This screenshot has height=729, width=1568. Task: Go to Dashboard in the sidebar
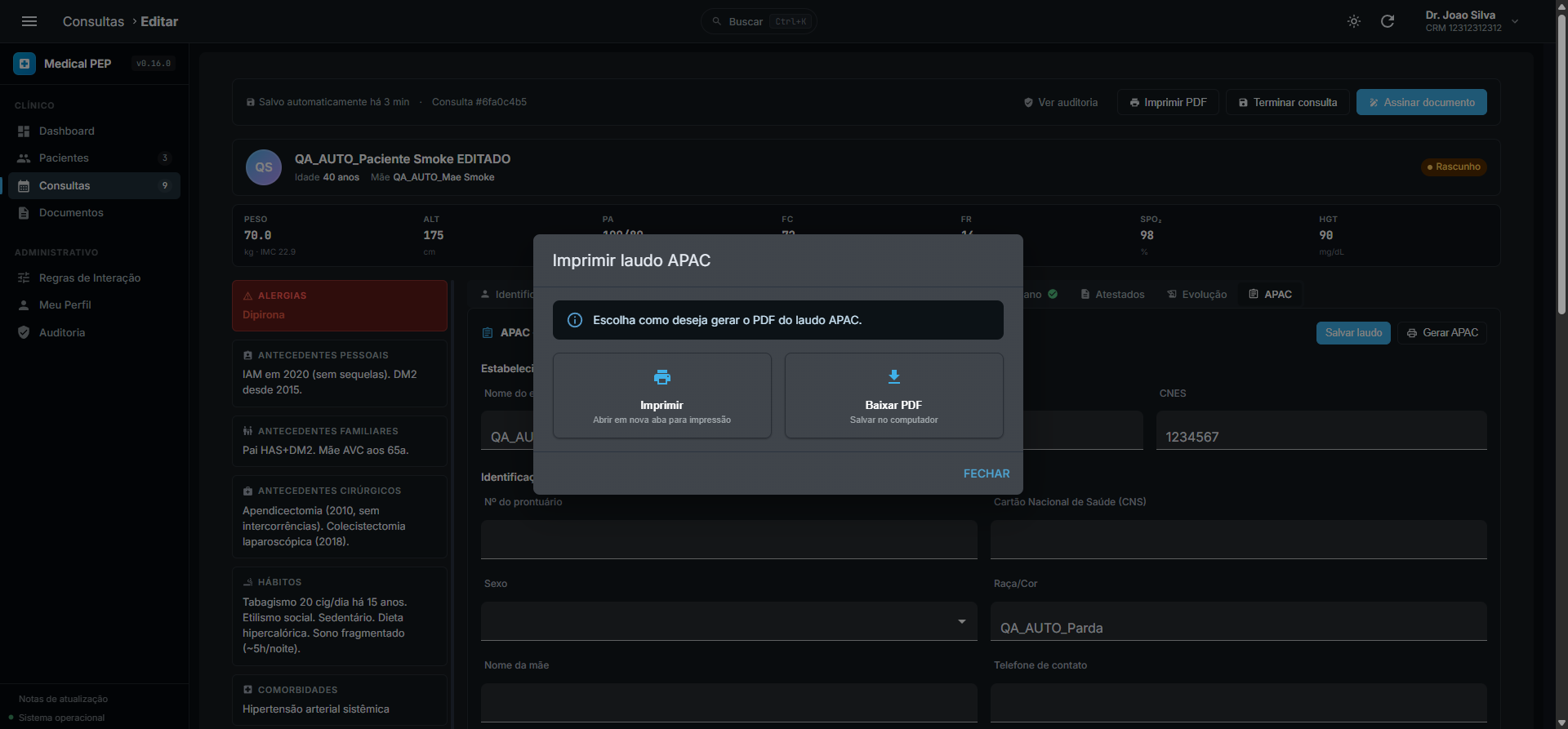95,131
